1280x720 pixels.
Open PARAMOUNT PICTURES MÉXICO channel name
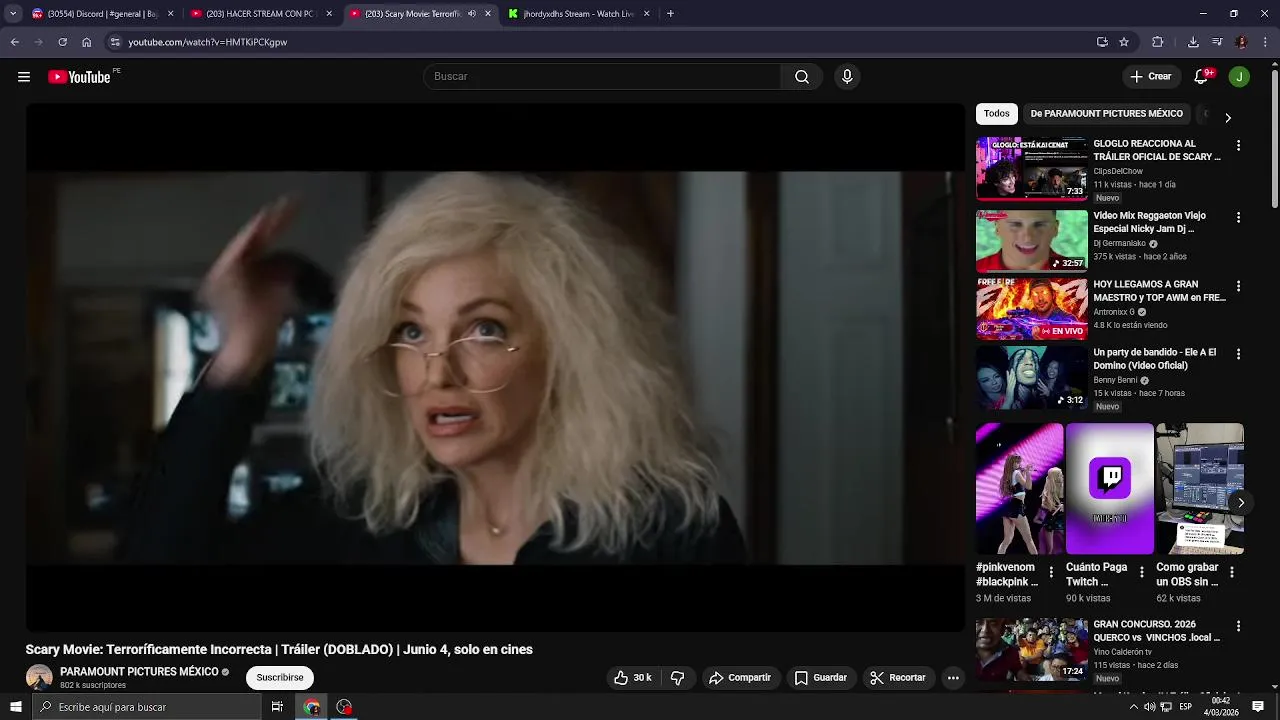(139, 672)
